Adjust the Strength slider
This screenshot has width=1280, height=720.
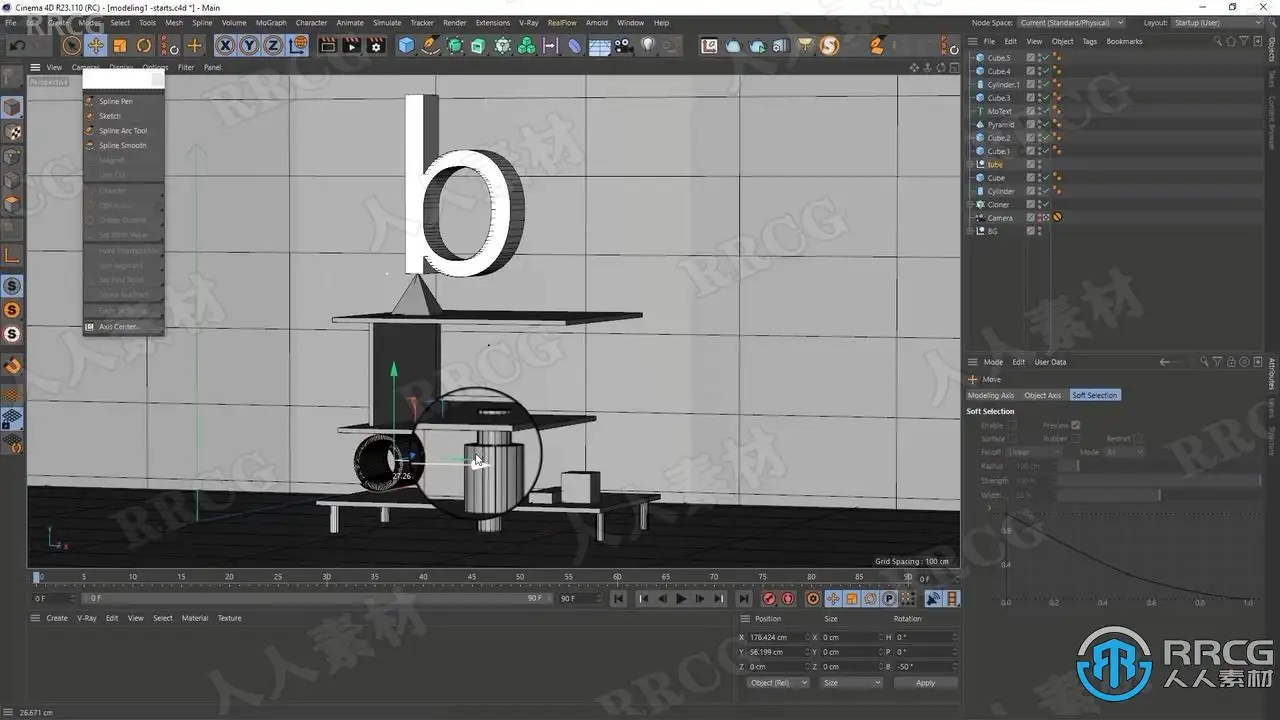point(1157,481)
